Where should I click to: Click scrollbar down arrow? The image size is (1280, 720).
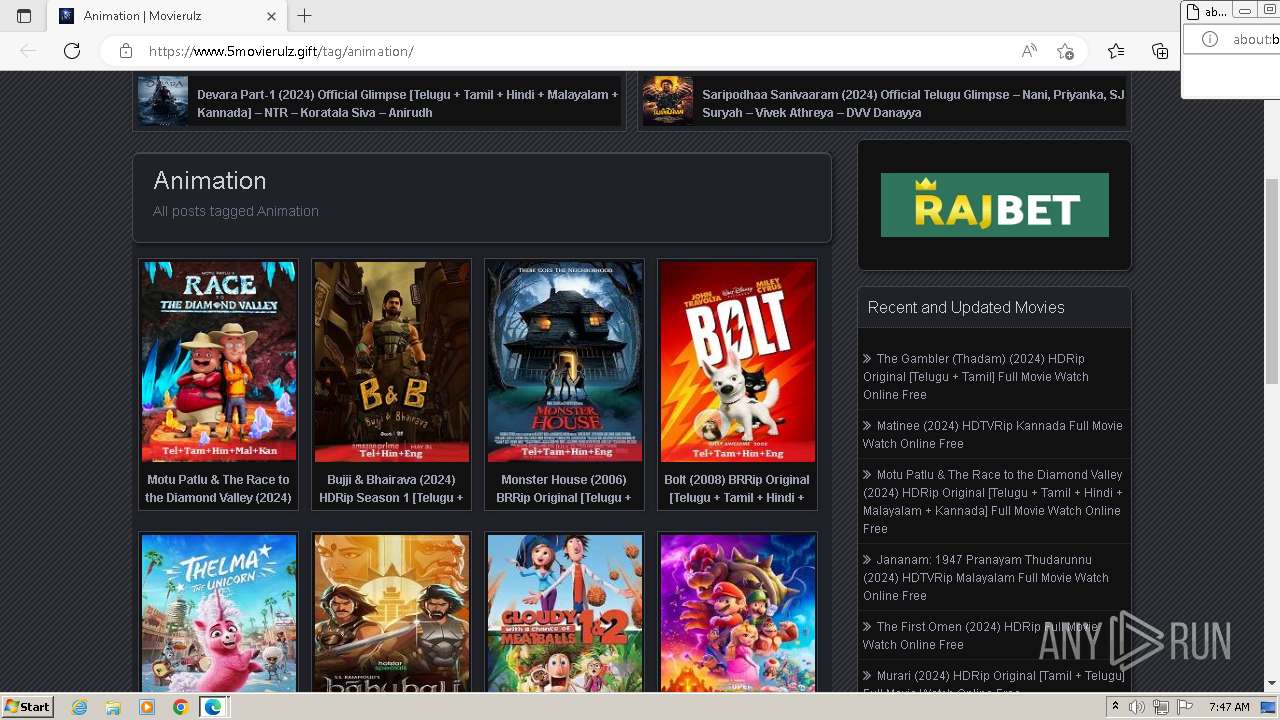click(1272, 684)
